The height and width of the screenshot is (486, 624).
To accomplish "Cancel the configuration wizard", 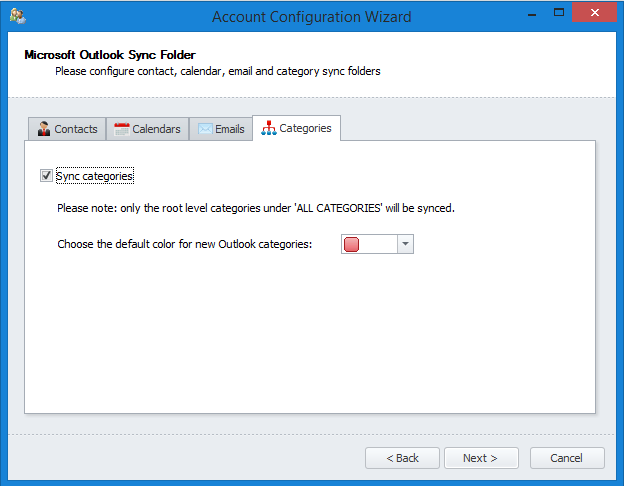I will click(x=567, y=458).
